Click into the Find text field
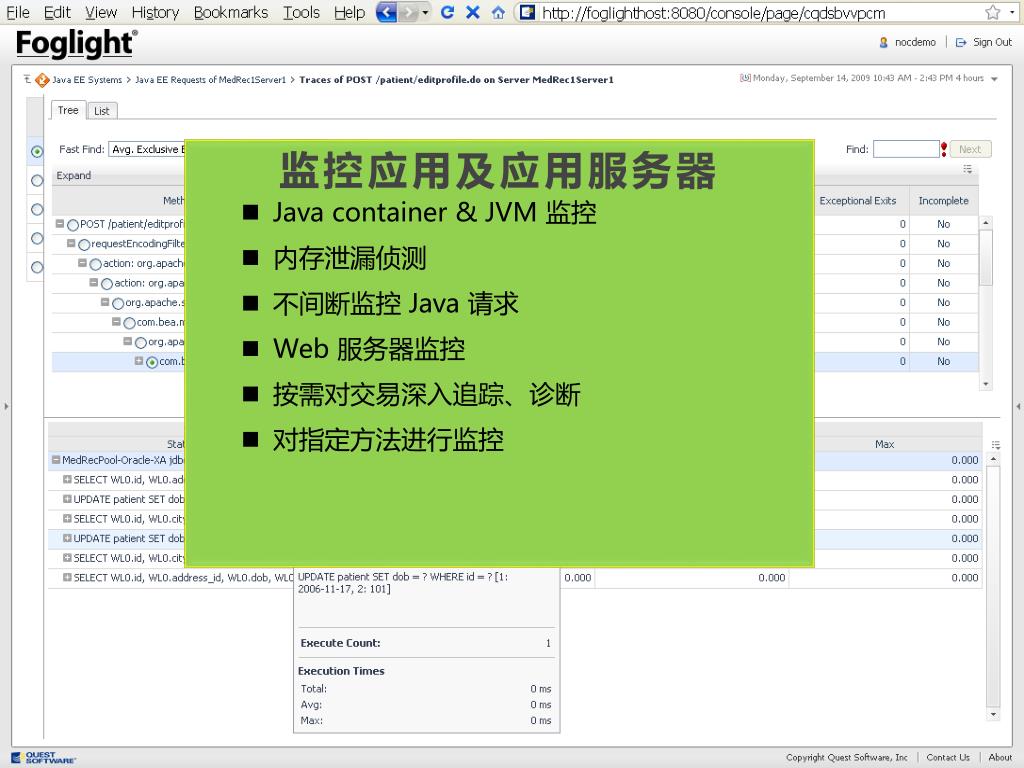Screen dimensions: 1024x768 click(906, 150)
